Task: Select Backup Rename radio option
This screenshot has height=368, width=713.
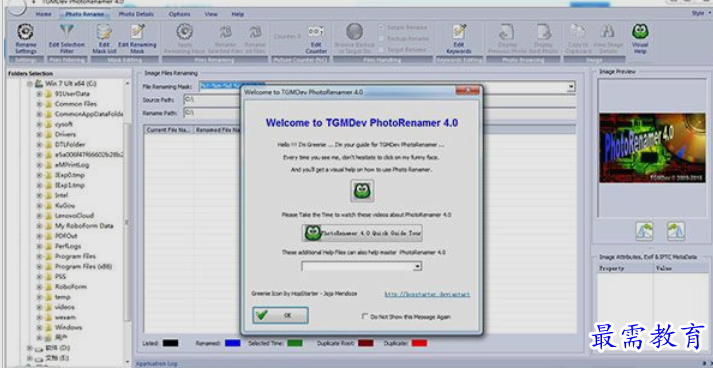Action: point(381,39)
